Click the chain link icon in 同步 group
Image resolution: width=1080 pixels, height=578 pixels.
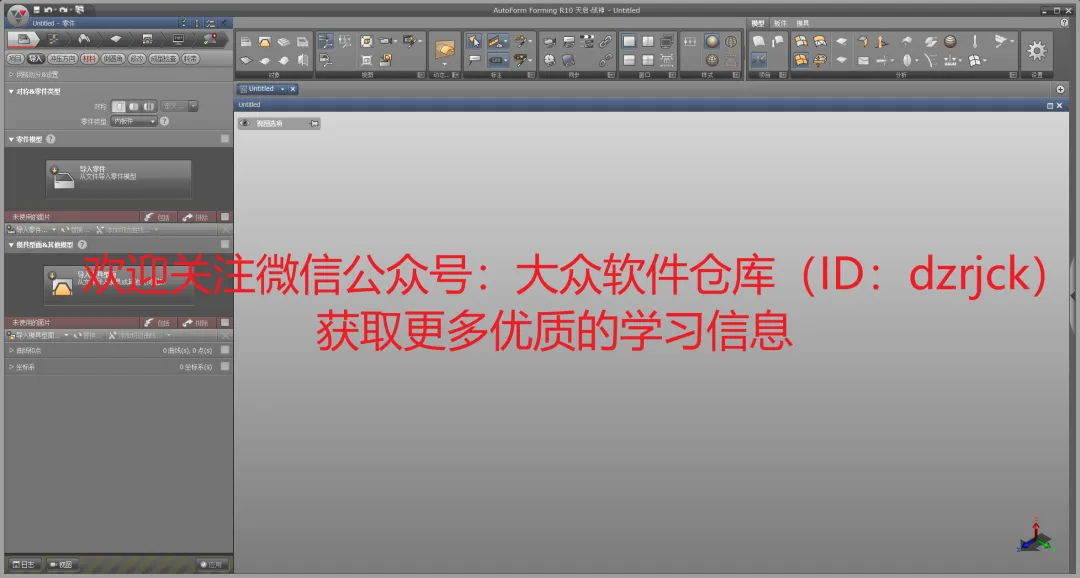coord(605,42)
